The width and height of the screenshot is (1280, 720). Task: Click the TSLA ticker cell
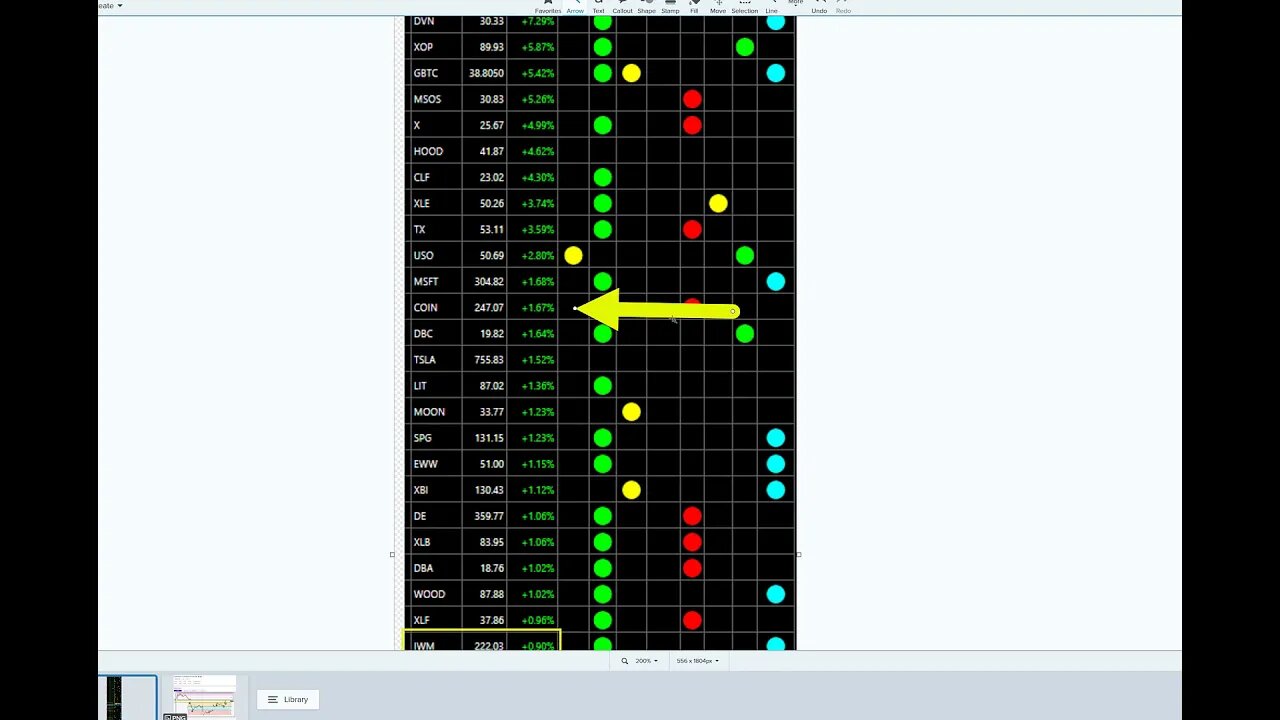point(437,359)
